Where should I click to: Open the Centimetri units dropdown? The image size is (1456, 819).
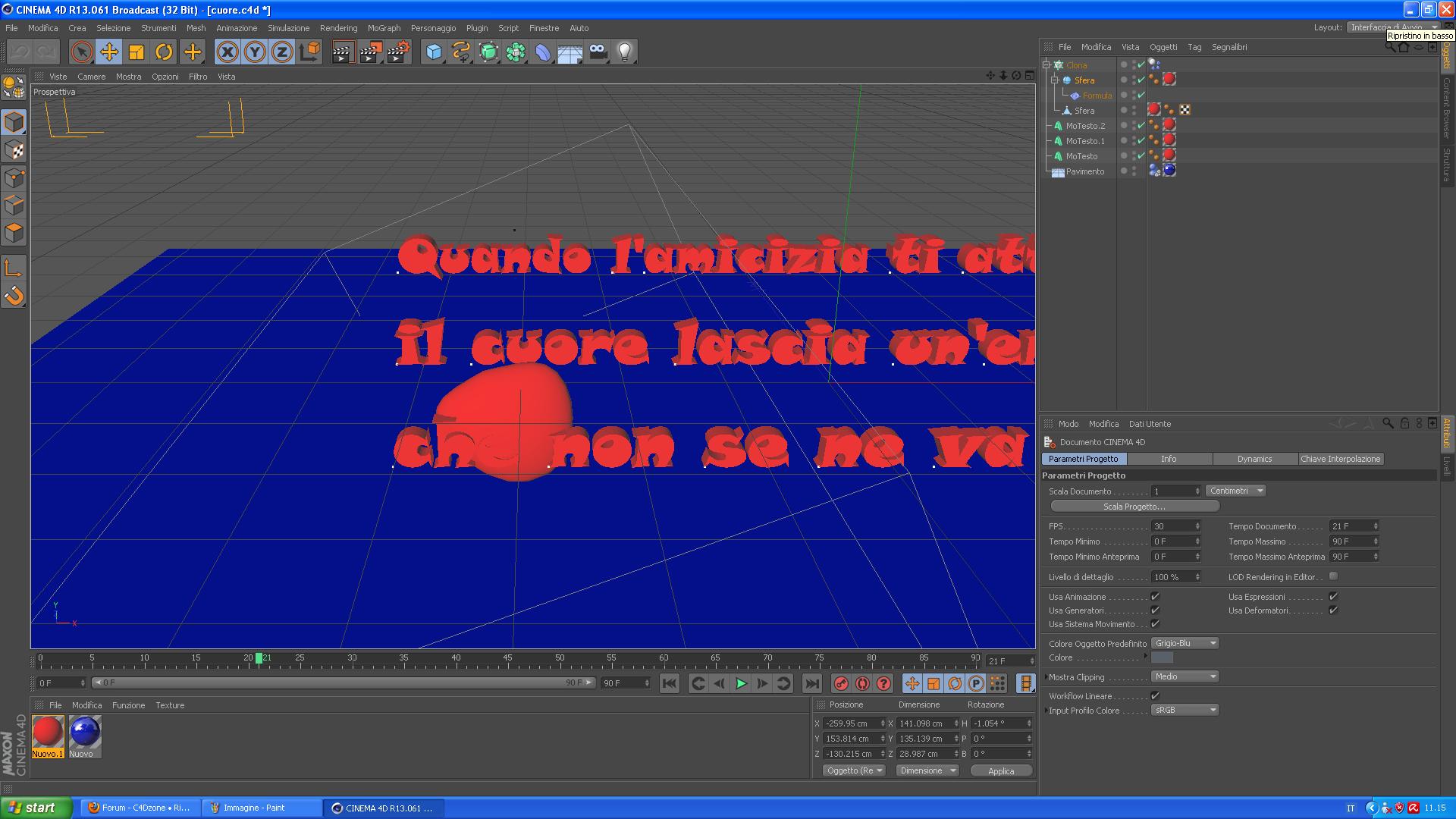point(1235,491)
